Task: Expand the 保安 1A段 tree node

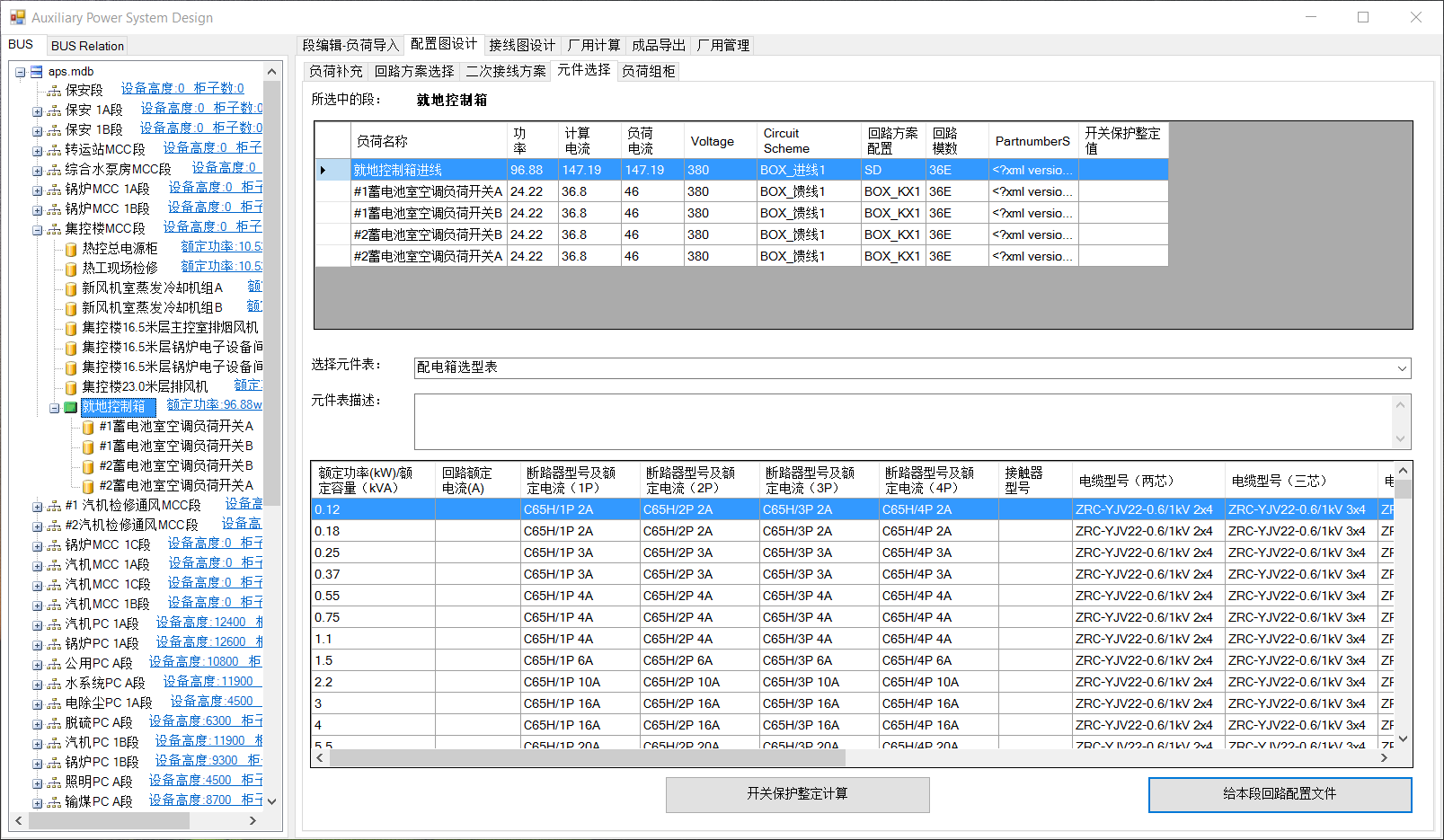Action: click(37, 111)
